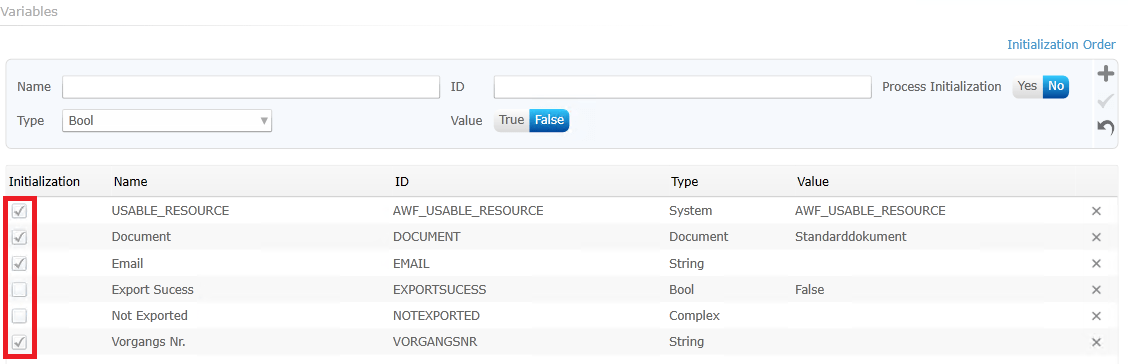Toggle initialization checkbox for Not Exported
Image resolution: width=1128 pixels, height=364 pixels.
coord(20,316)
